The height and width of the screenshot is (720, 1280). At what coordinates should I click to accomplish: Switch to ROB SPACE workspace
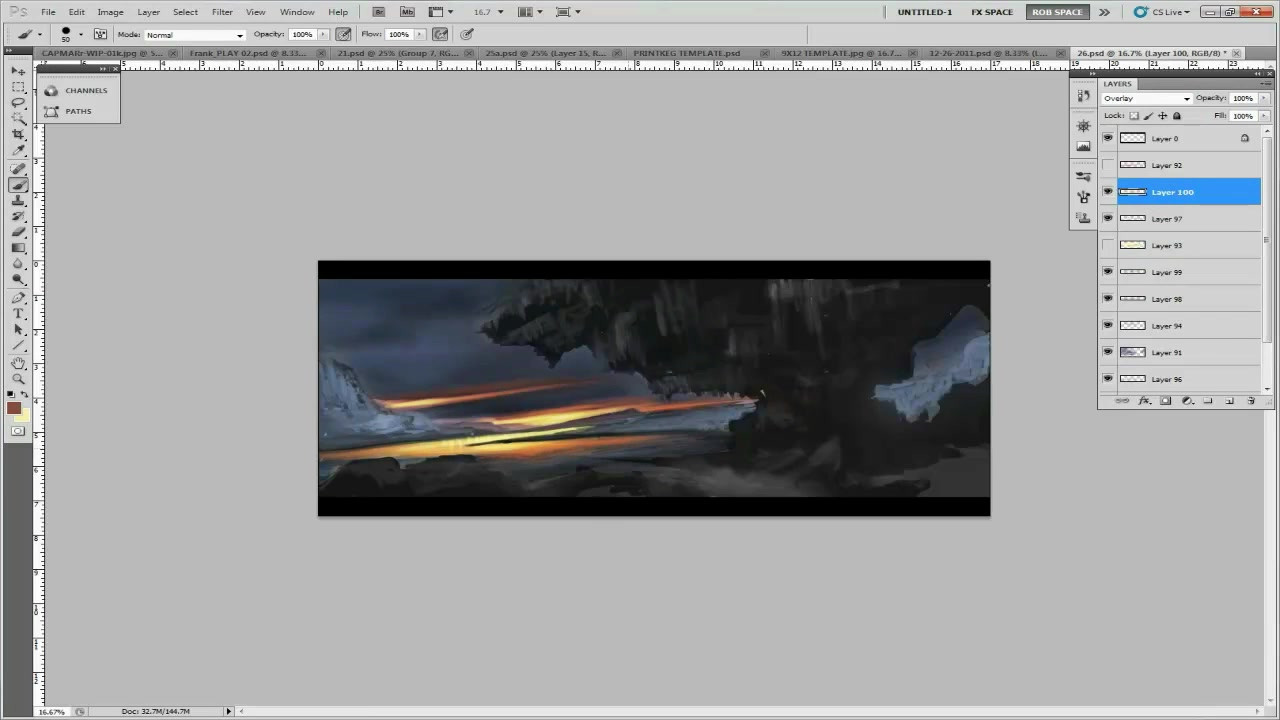[1057, 12]
